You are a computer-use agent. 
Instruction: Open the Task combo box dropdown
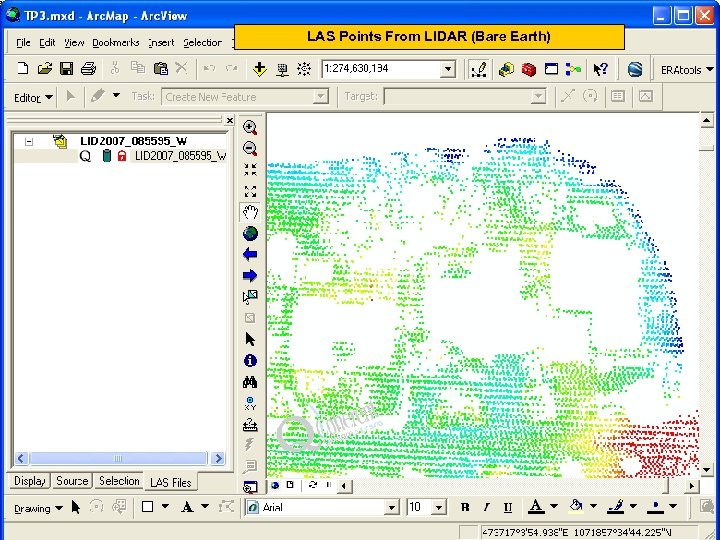pos(321,97)
